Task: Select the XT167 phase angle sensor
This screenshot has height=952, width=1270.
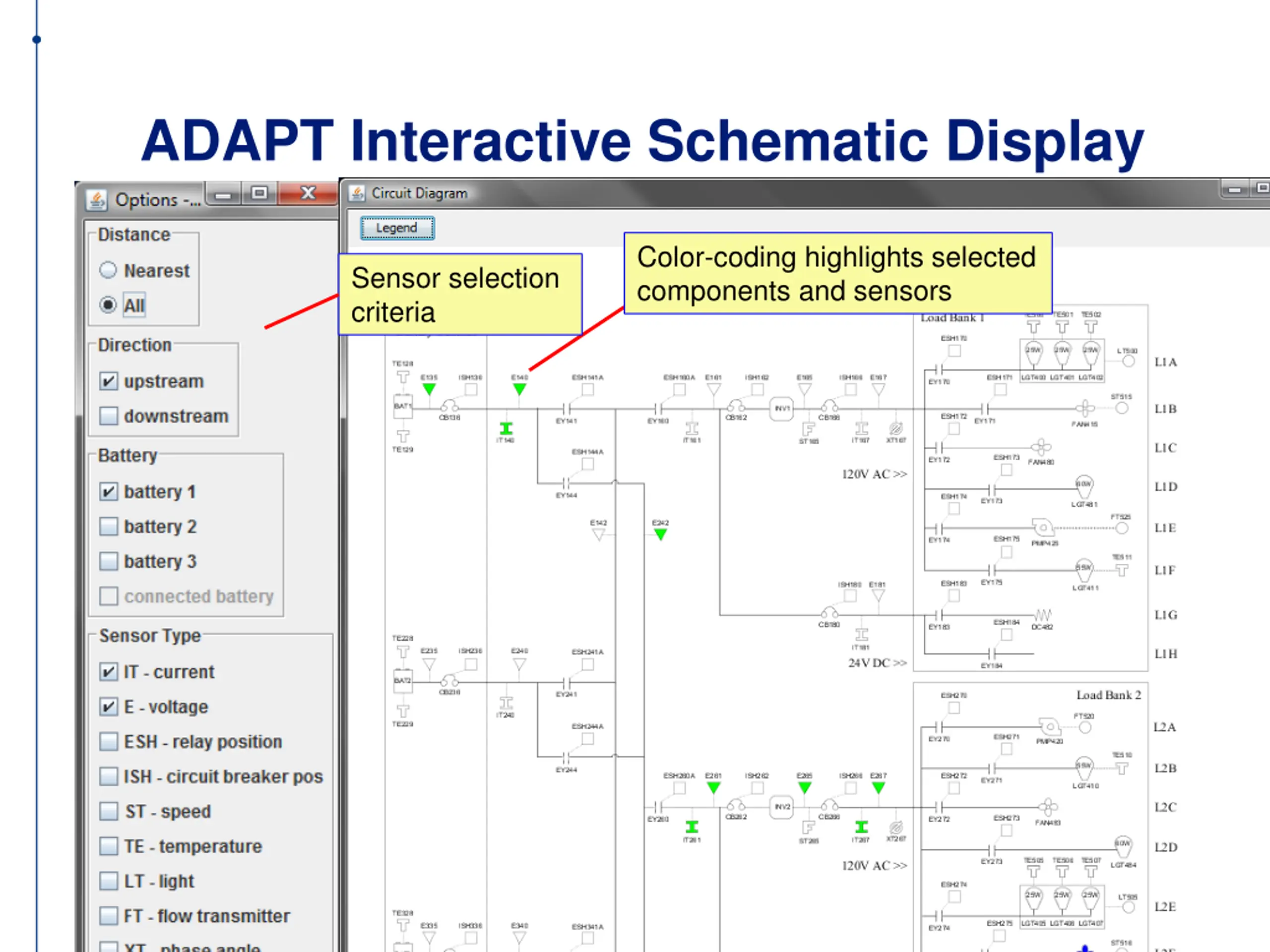Action: tap(895, 429)
